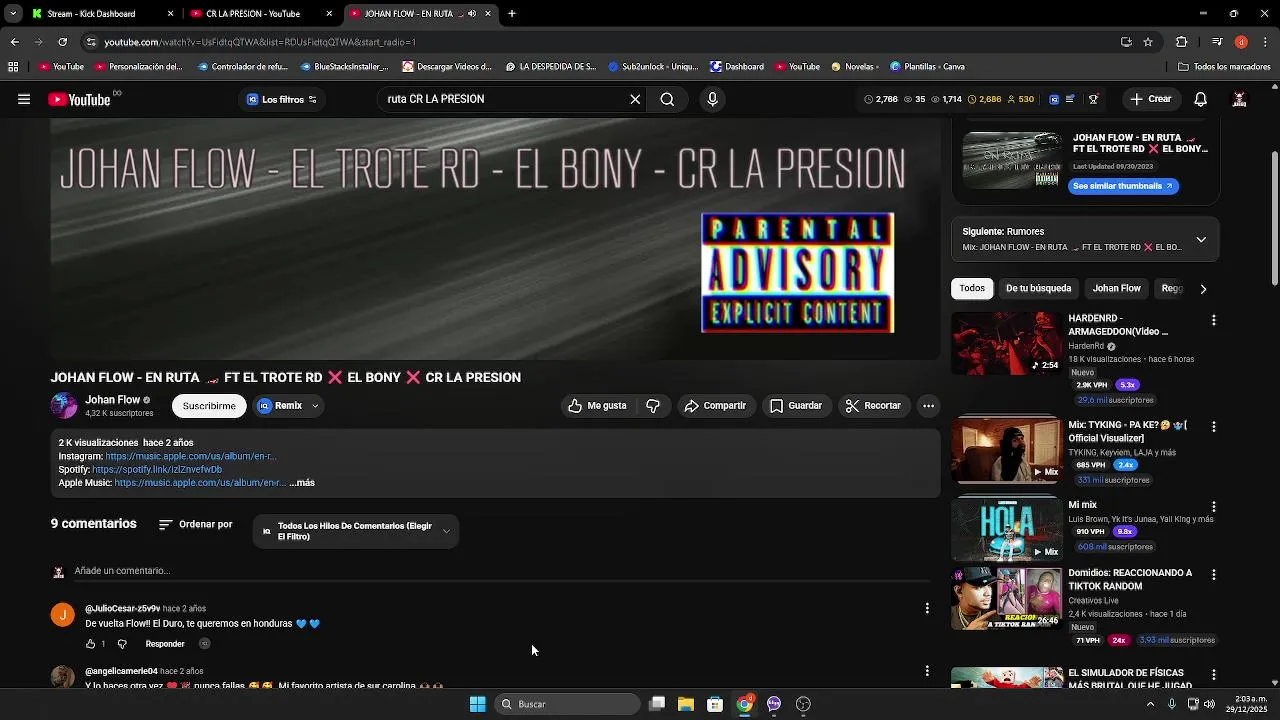Click See similar thumbnails button
Image resolution: width=1280 pixels, height=720 pixels.
tap(1122, 186)
